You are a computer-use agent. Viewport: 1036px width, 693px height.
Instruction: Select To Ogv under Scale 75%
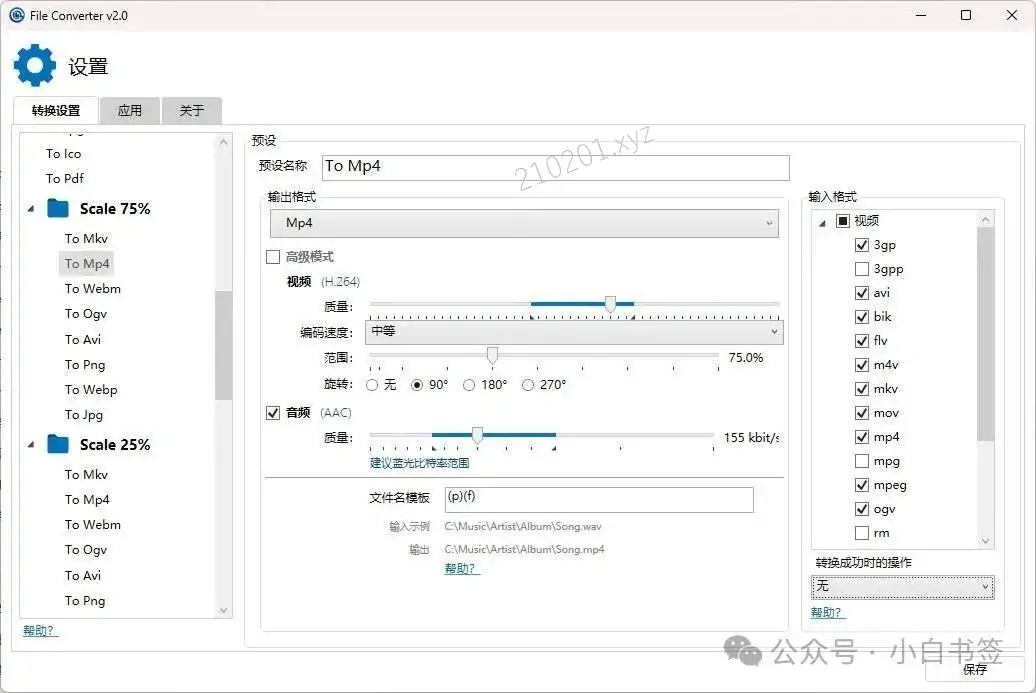(x=85, y=314)
